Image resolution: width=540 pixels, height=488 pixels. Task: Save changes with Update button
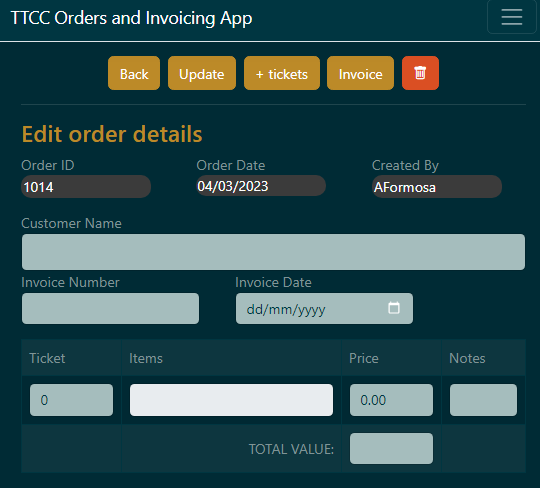click(202, 73)
